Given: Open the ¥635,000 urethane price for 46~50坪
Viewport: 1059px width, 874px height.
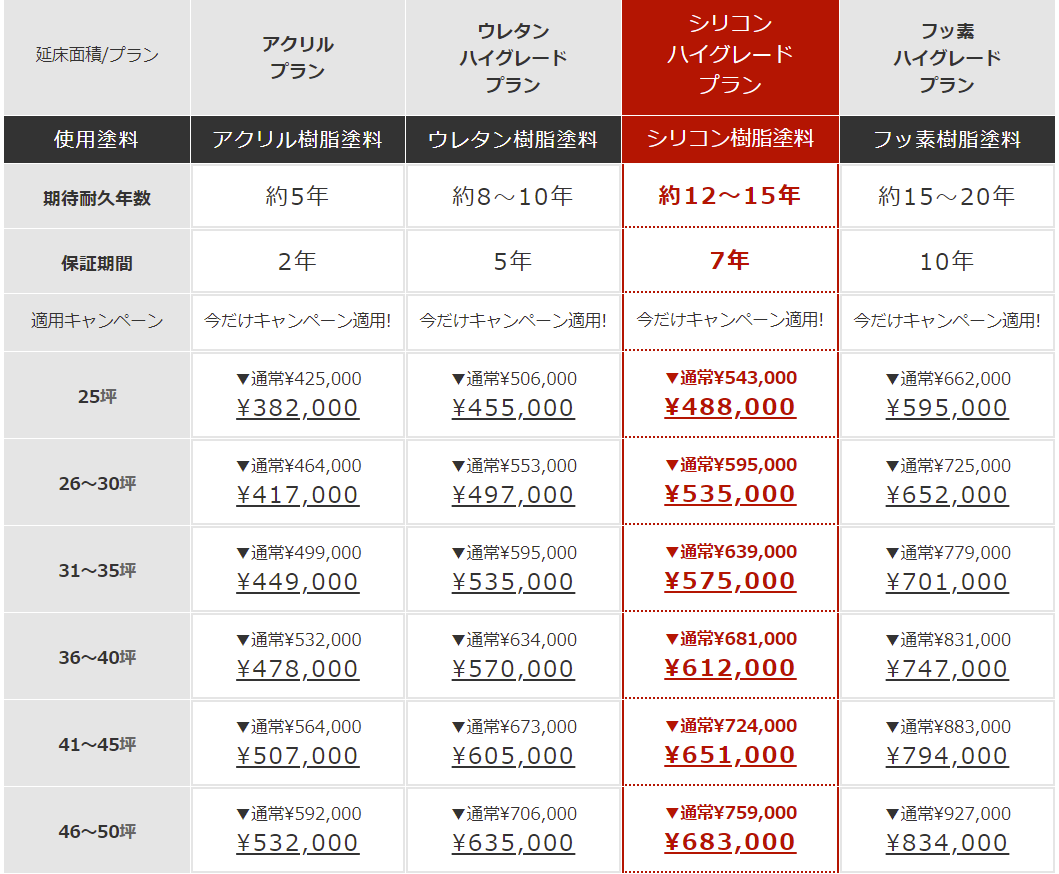Looking at the screenshot, I should 513,844.
